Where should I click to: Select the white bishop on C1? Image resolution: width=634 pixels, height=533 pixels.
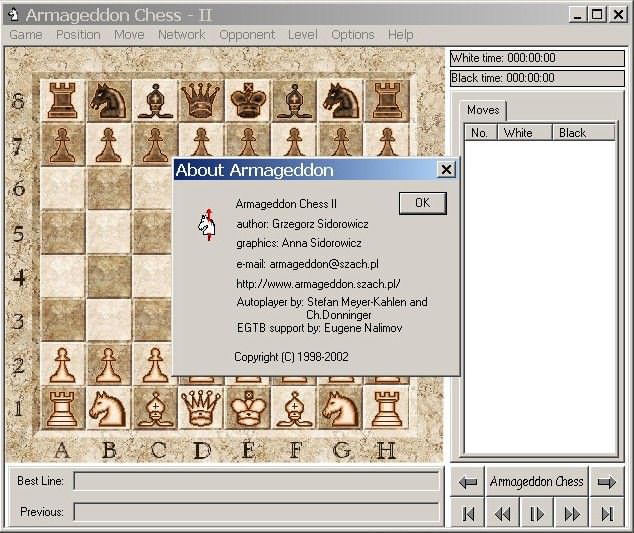click(155, 408)
